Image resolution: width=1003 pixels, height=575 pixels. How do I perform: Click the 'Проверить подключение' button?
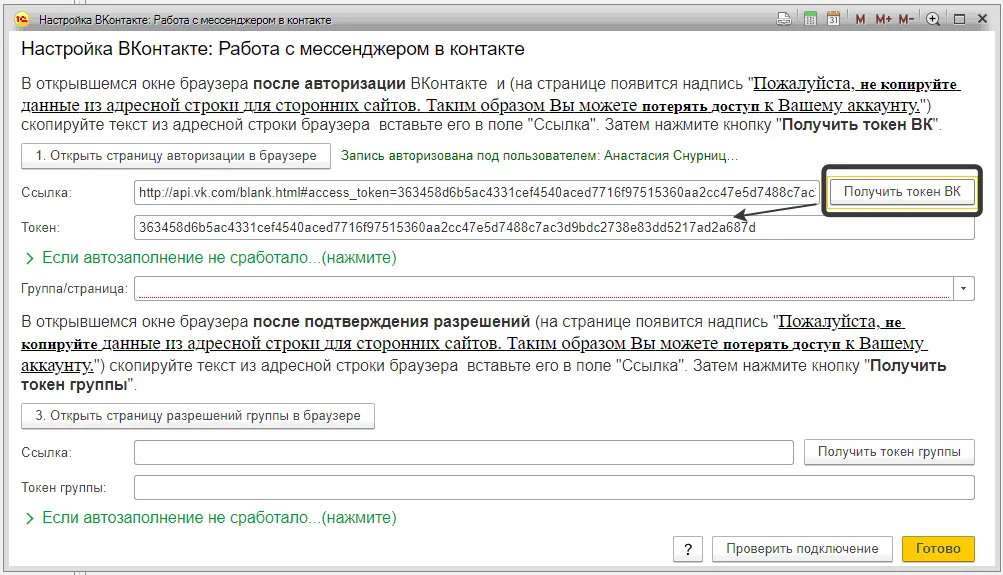tap(802, 549)
